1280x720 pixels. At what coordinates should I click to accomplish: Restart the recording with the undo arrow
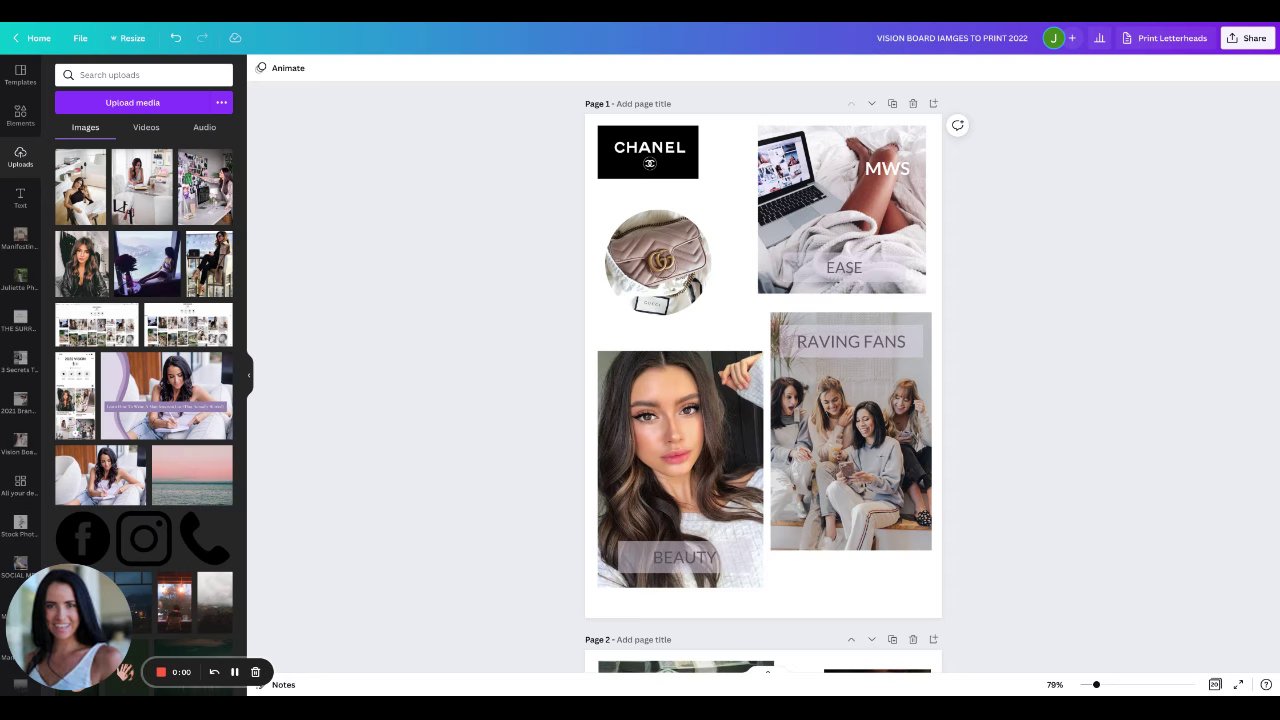click(214, 672)
